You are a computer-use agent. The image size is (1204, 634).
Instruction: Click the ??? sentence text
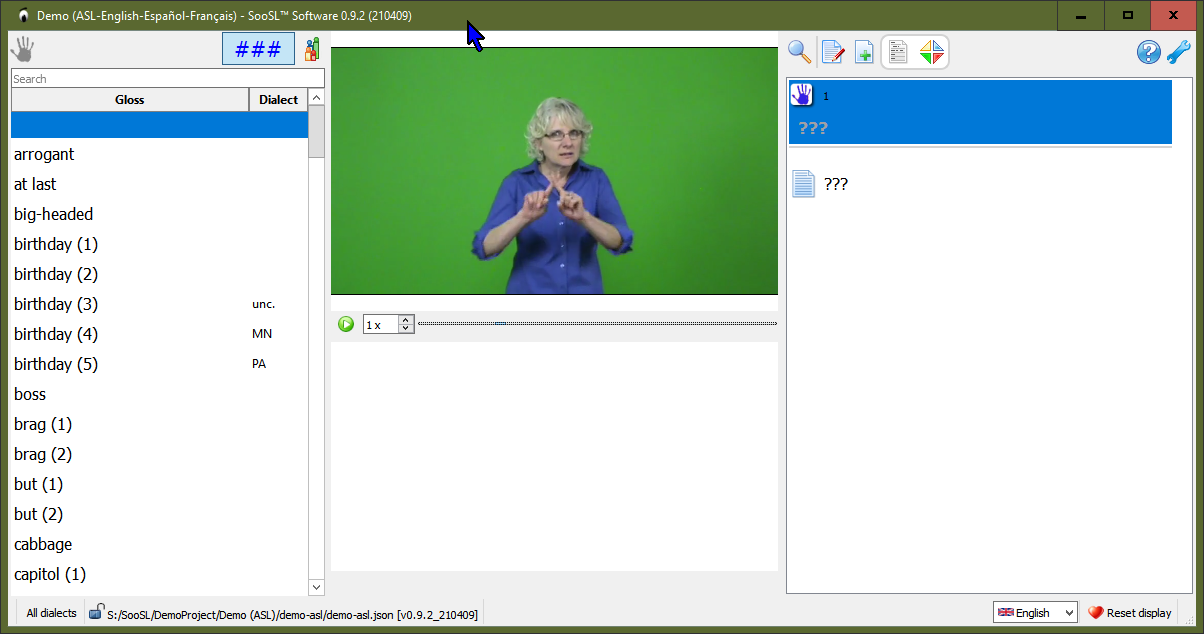836,184
